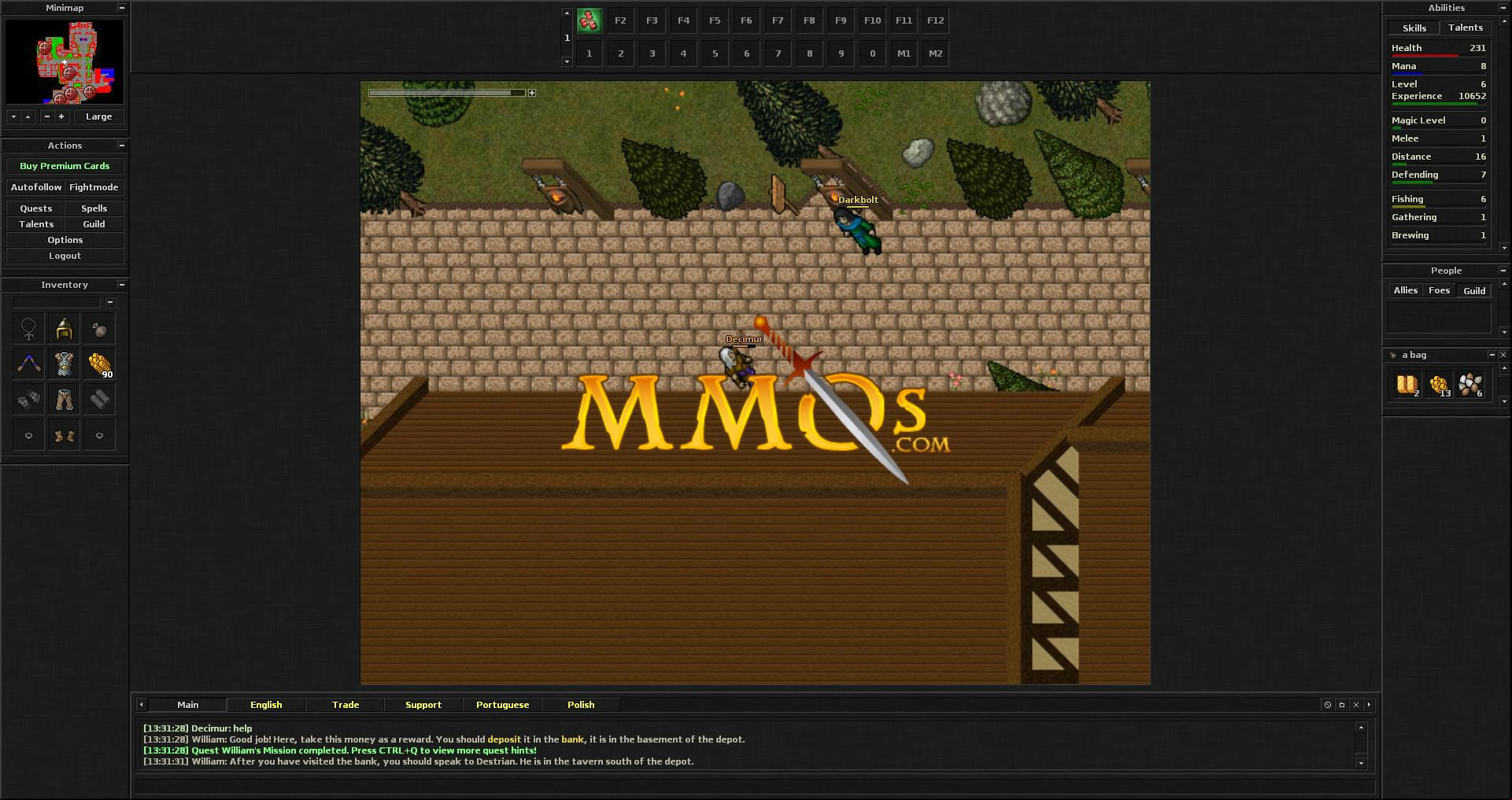Move minimap floor up with up arrow
This screenshot has height=800, width=1512.
coord(28,116)
